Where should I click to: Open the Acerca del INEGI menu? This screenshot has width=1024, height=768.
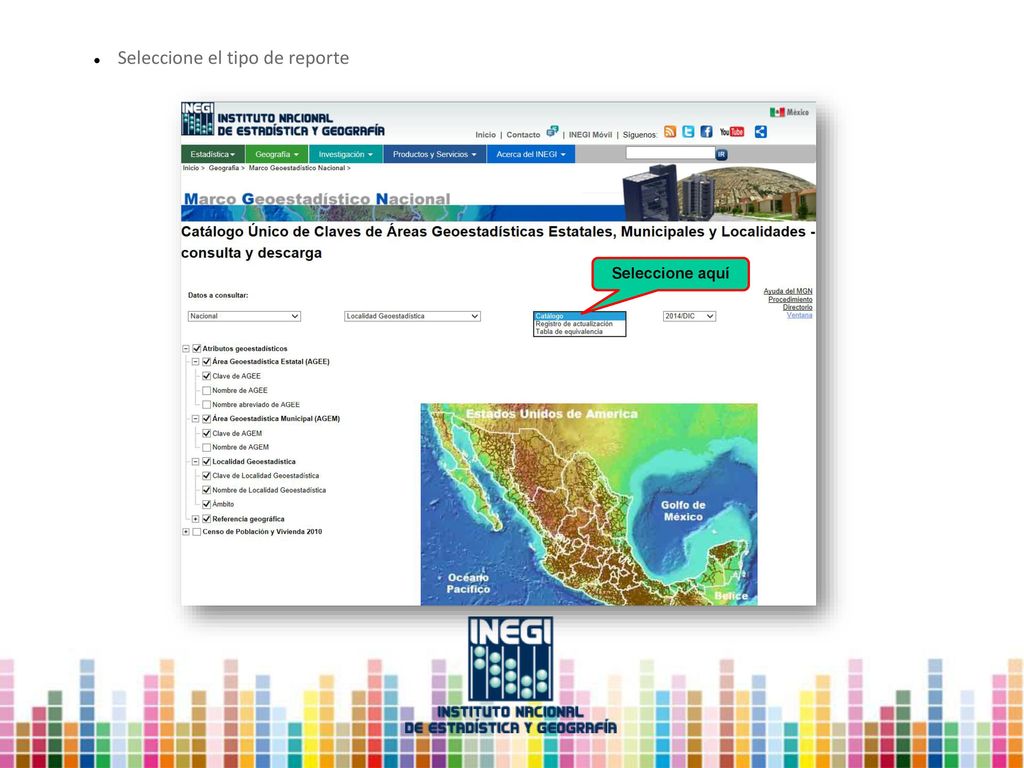(x=531, y=154)
